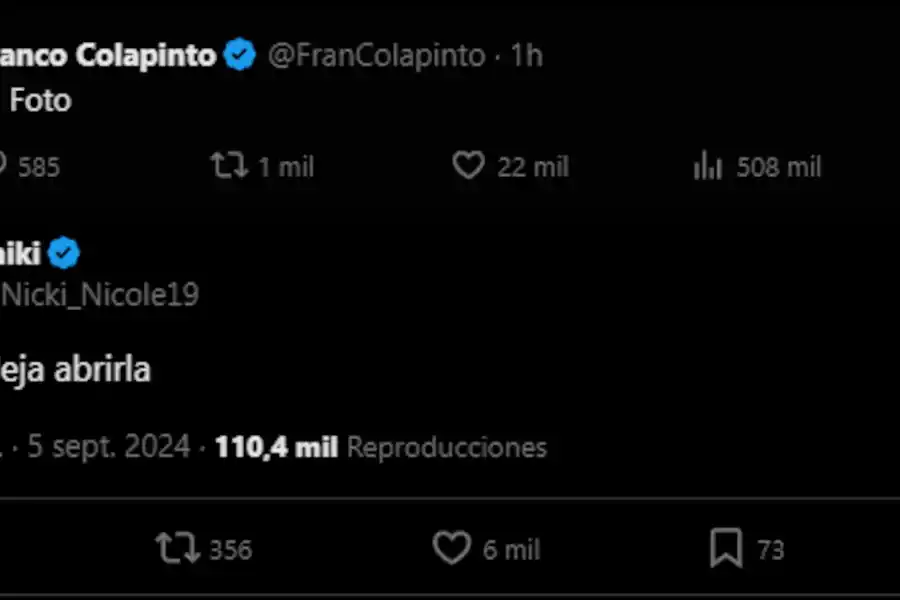
Task: Click Nicki's blue verified badge
Action: pyautogui.click(x=63, y=253)
